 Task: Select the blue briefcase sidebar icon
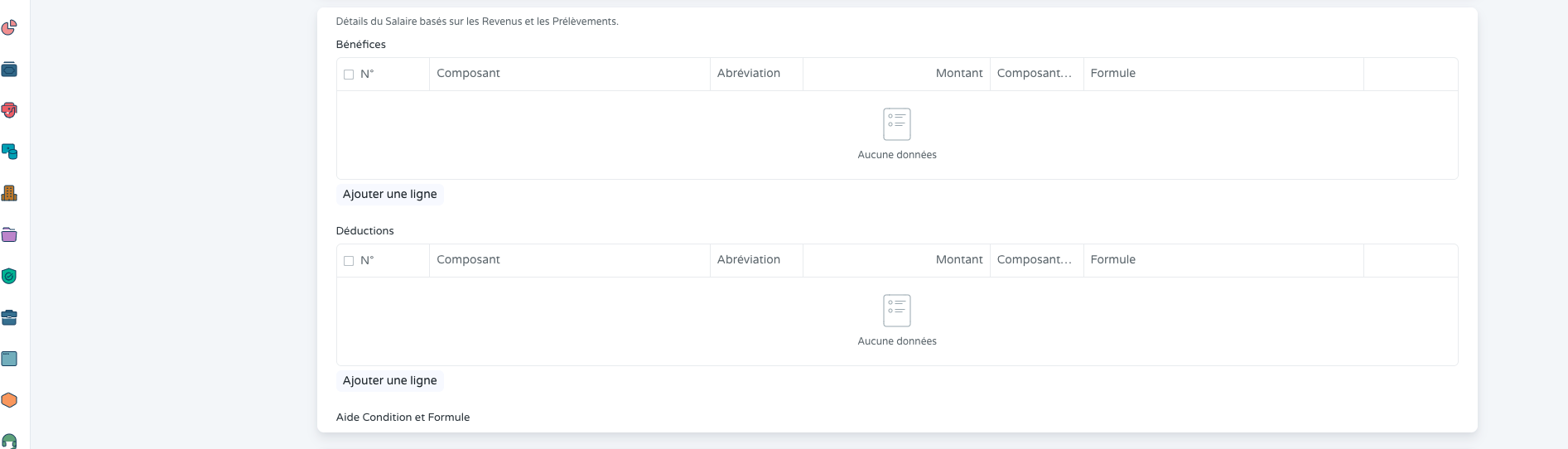click(9, 317)
